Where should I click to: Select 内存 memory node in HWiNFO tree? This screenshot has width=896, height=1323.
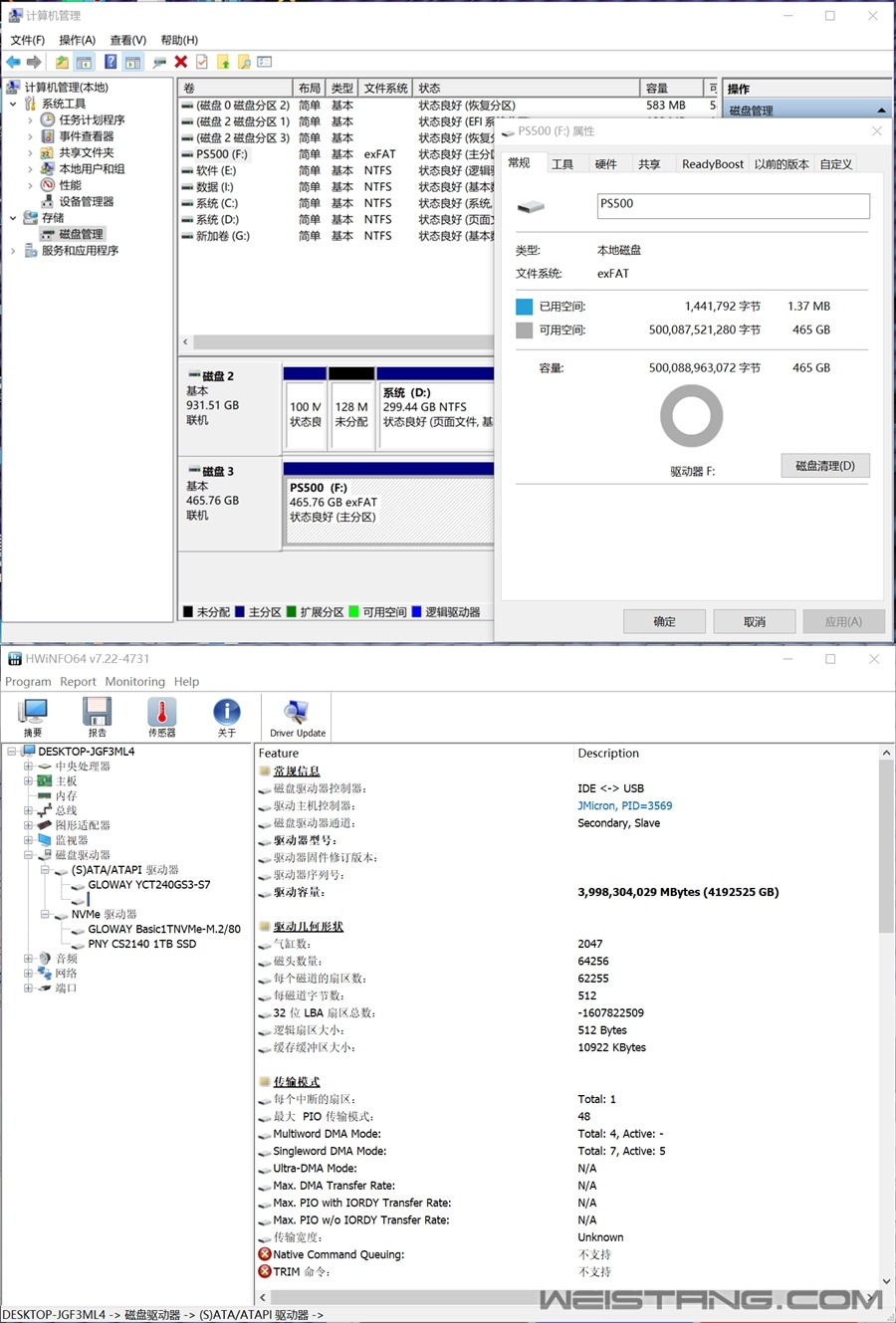click(x=66, y=796)
